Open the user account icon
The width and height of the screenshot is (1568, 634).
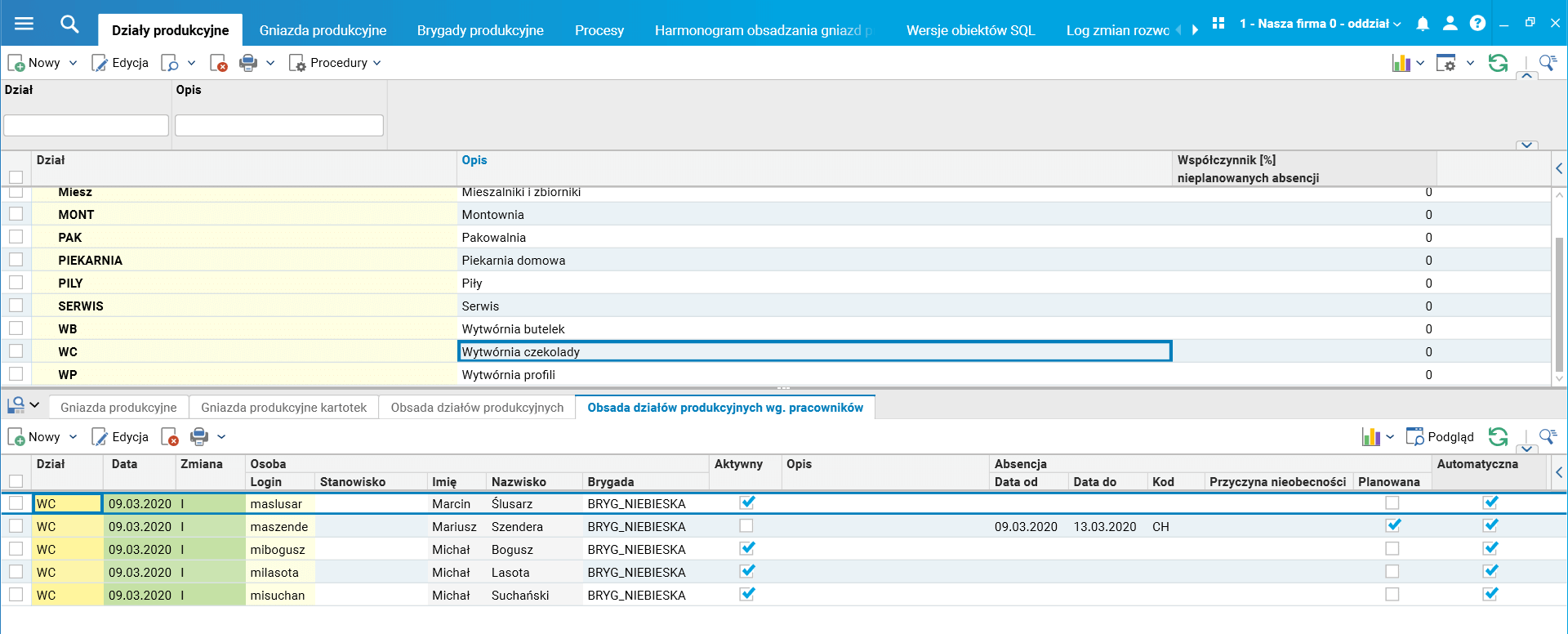1450,24
